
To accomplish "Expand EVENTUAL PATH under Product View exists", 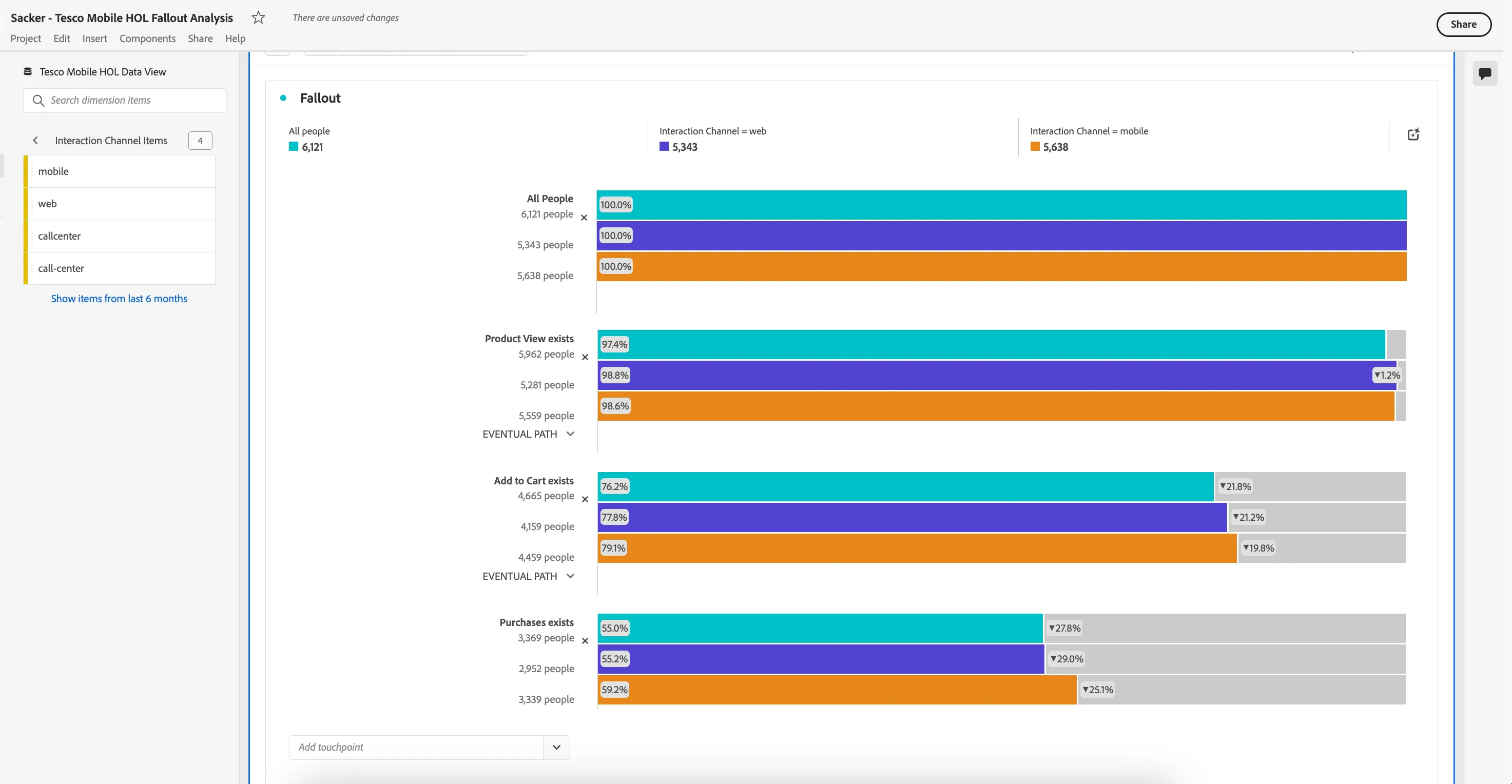I will pyautogui.click(x=528, y=434).
